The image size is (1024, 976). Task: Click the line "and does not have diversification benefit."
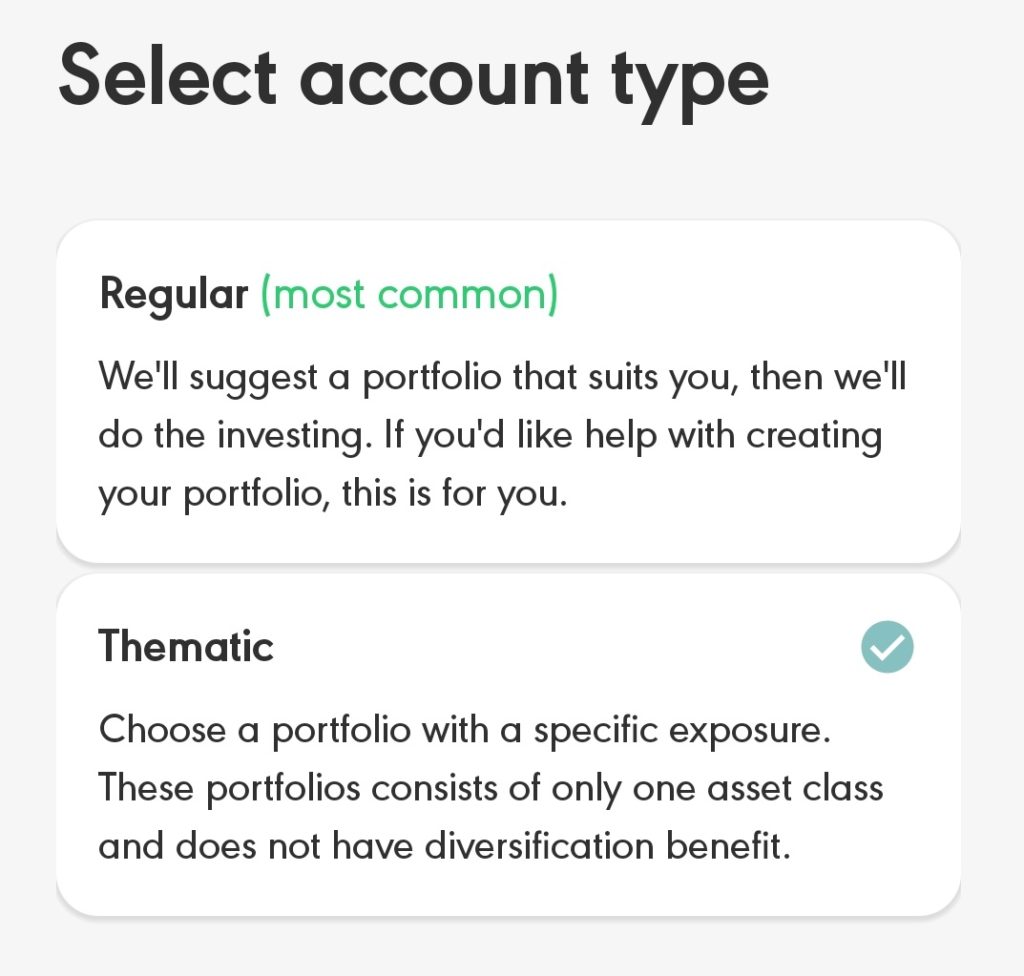coord(444,847)
